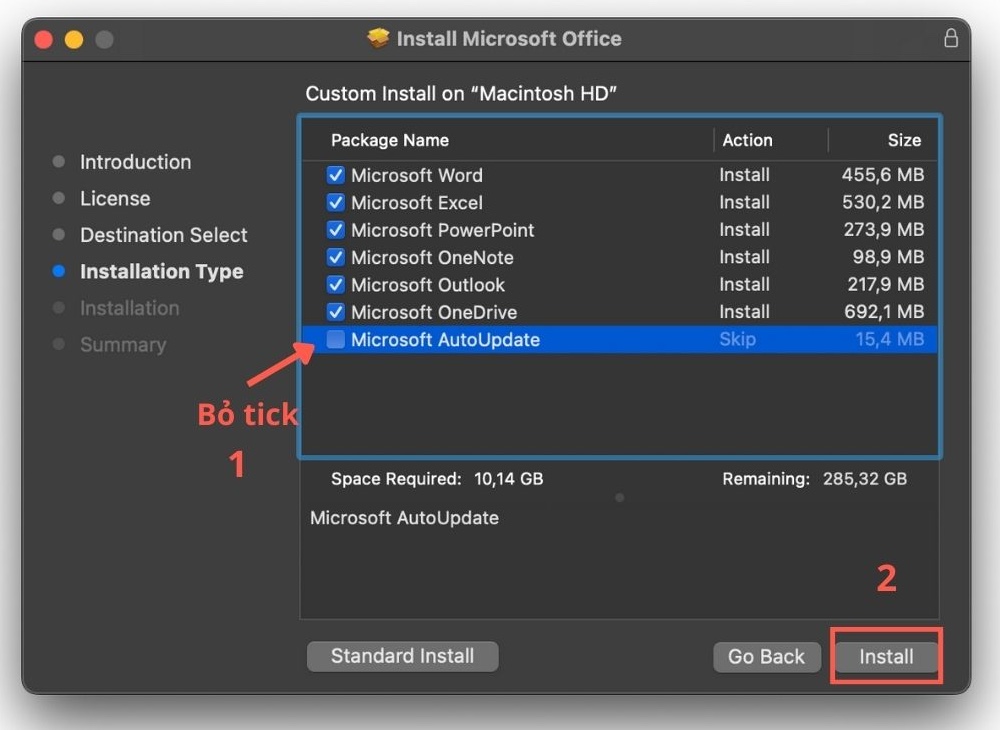Click the Office package icon in title
This screenshot has height=730, width=1000.
point(378,39)
